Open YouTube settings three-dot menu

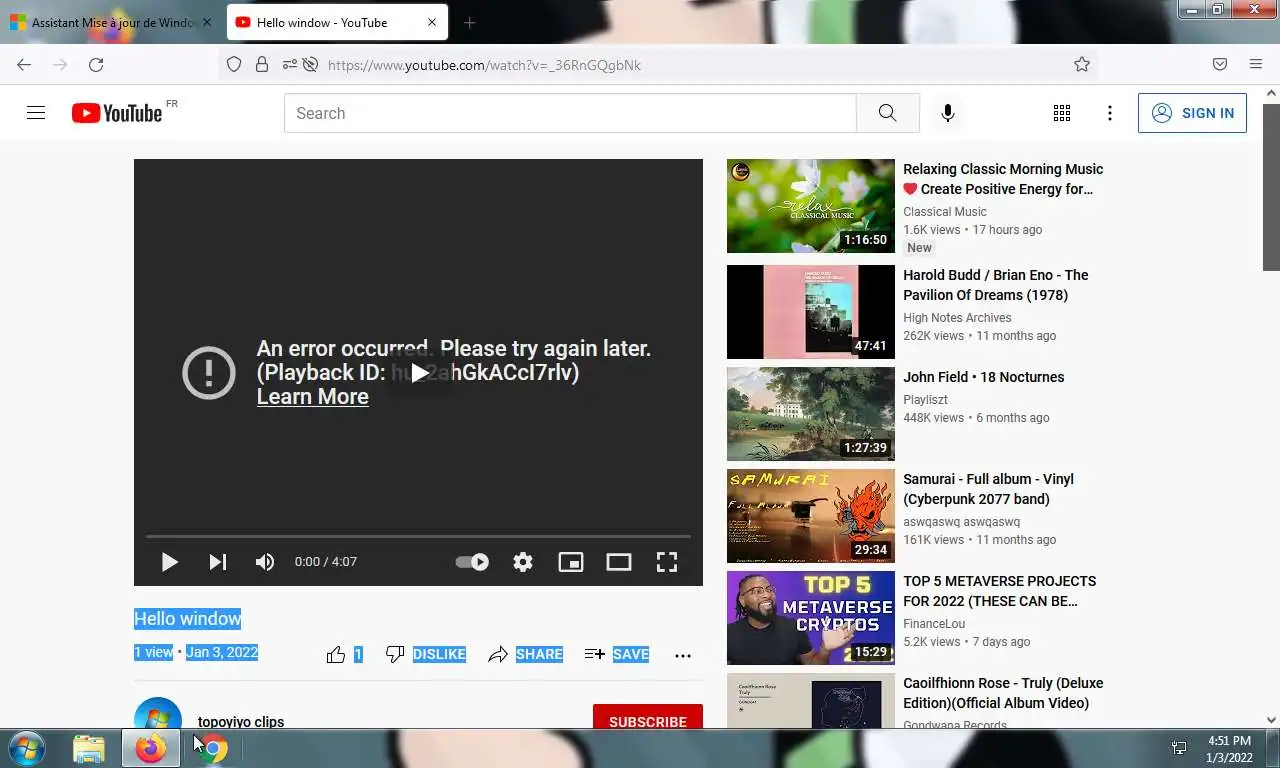click(x=1109, y=113)
